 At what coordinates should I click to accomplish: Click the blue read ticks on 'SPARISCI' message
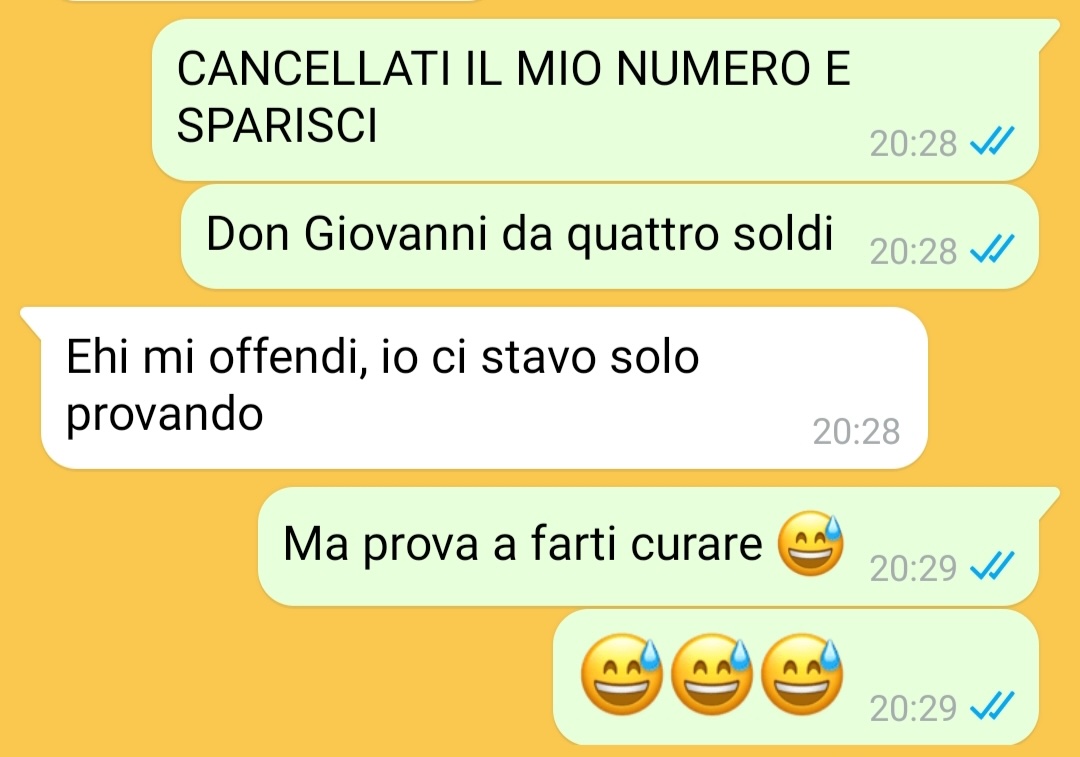click(x=992, y=143)
